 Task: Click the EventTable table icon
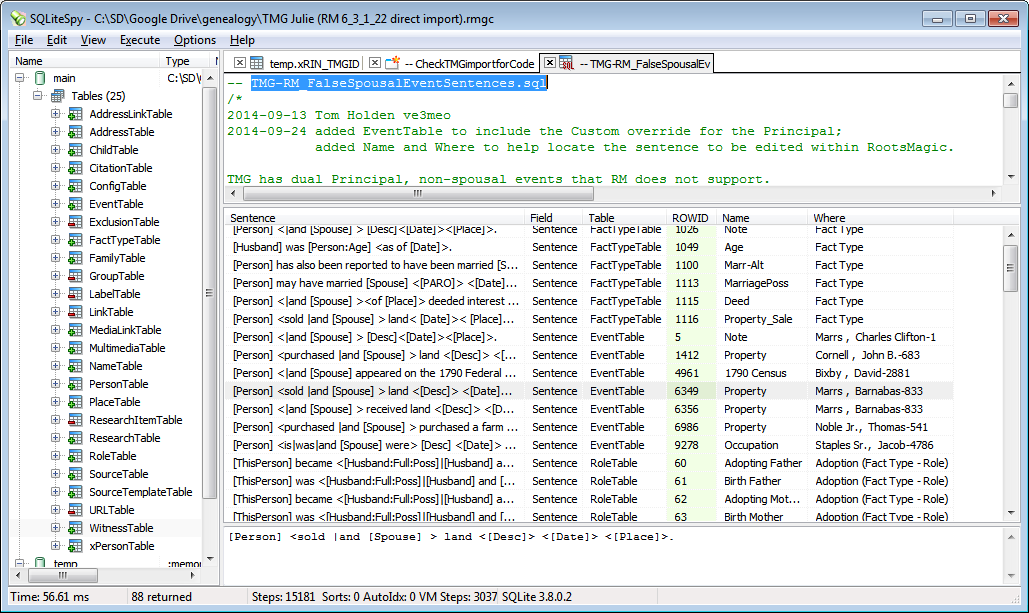75,204
